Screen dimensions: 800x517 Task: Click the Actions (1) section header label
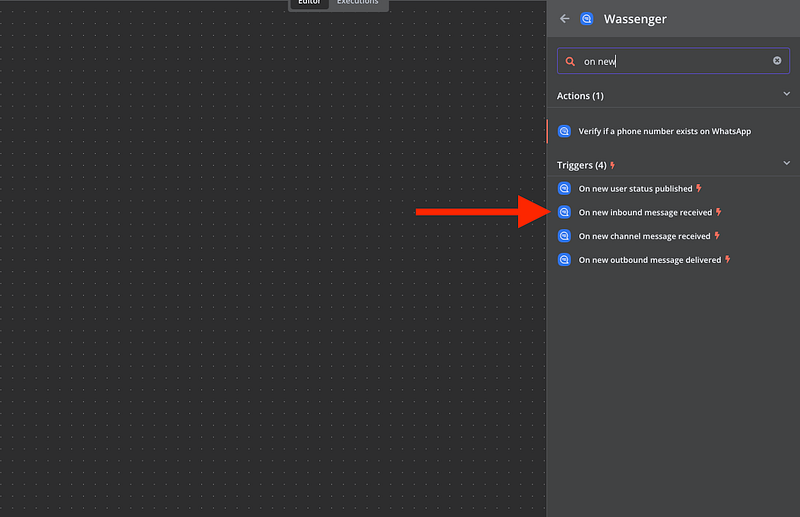580,96
